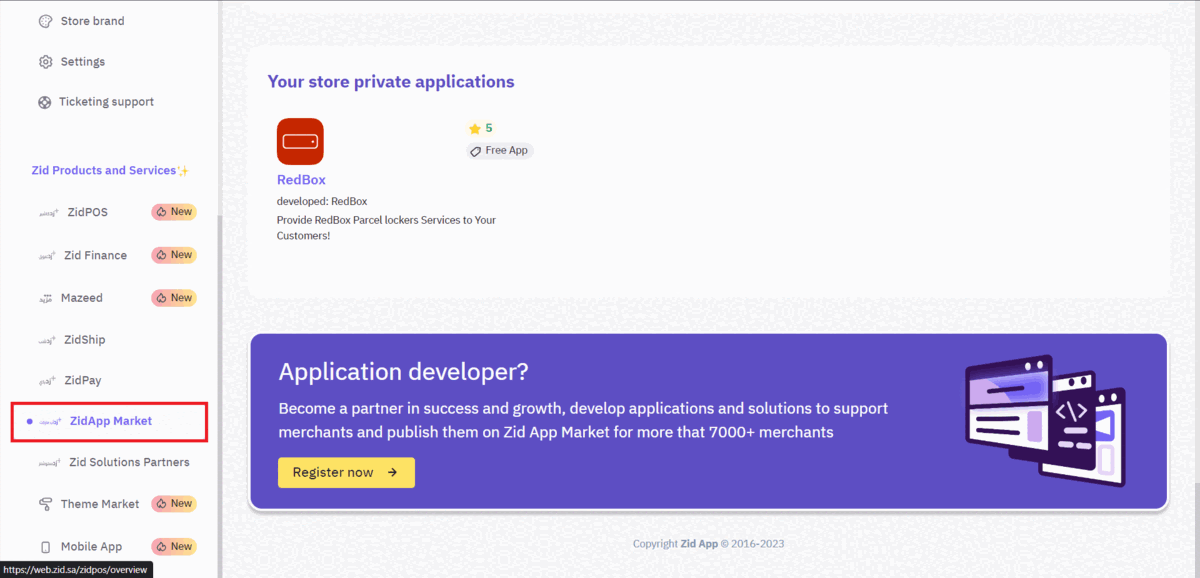
Task: Click the Zid Products and Services heading
Action: point(110,171)
